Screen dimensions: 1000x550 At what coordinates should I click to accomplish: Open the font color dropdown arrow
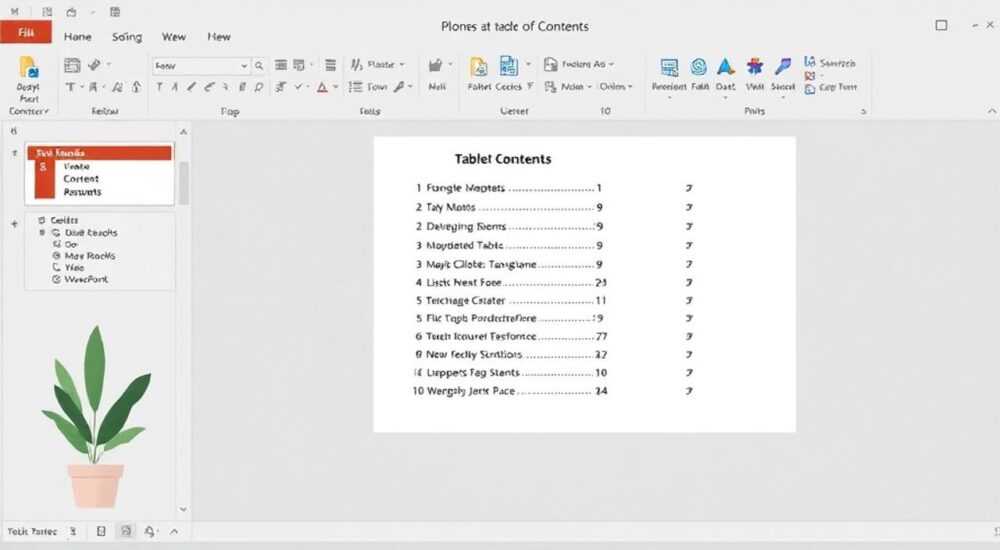click(x=335, y=87)
